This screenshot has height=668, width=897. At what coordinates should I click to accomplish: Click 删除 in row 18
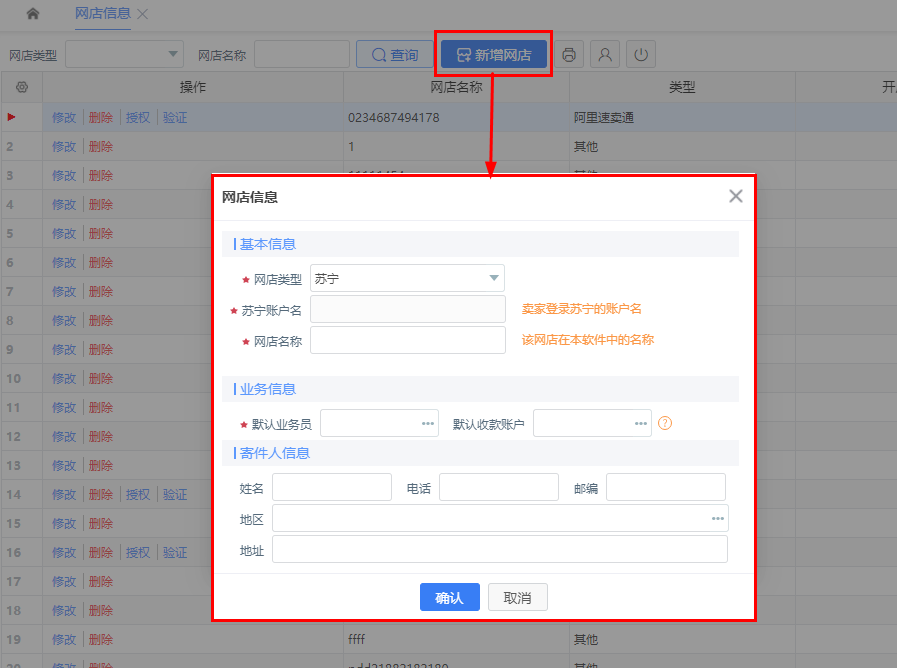coord(101,611)
